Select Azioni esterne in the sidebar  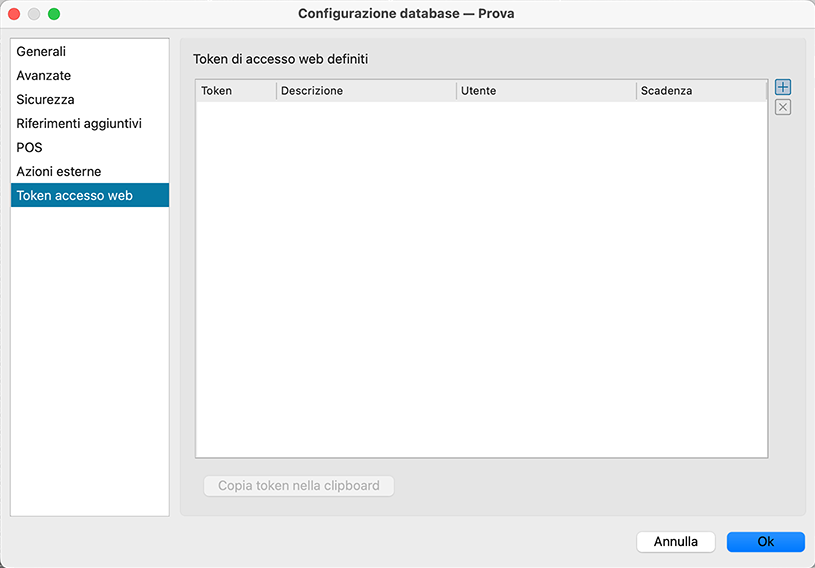point(59,172)
